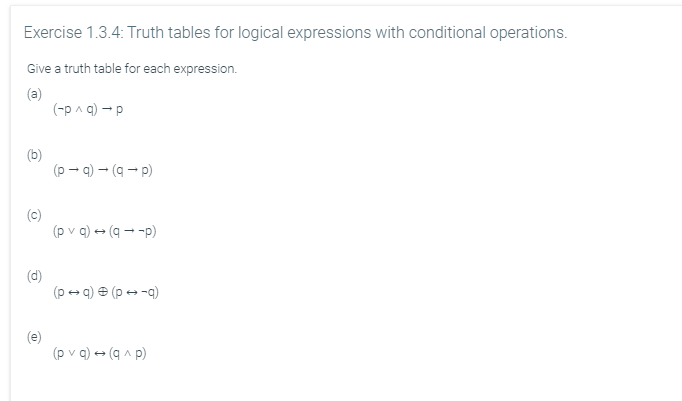The height and width of the screenshot is (401, 682).
Task: Click expression (¬p ∧ q) → p
Action: [x=88, y=109]
